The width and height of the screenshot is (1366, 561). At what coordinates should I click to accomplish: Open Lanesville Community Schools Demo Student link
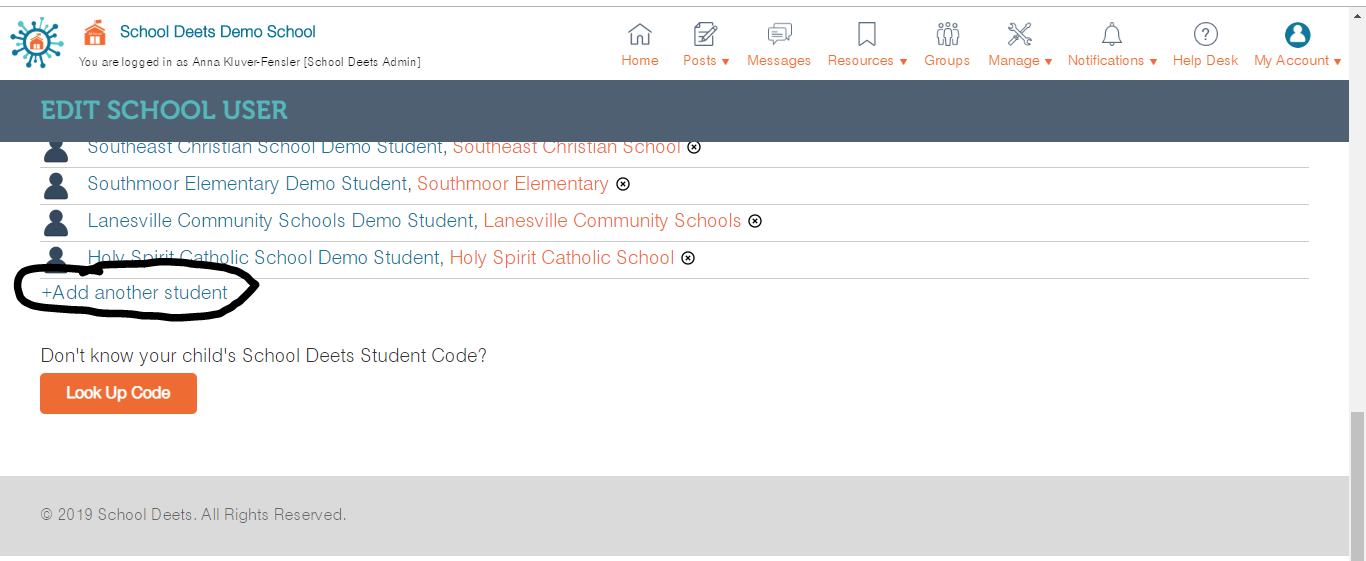pos(280,221)
